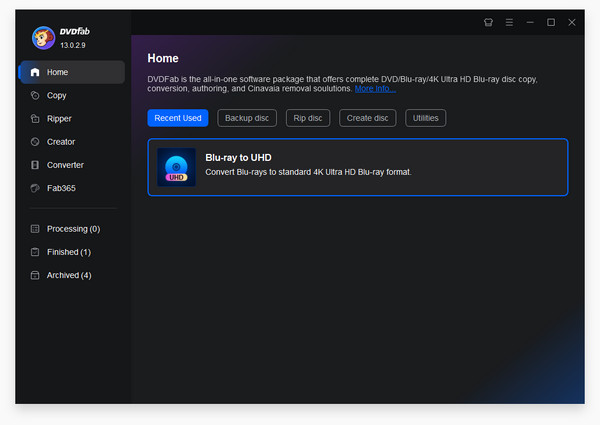The image size is (600, 425).
Task: Go to Home in the sidebar
Action: [x=72, y=72]
